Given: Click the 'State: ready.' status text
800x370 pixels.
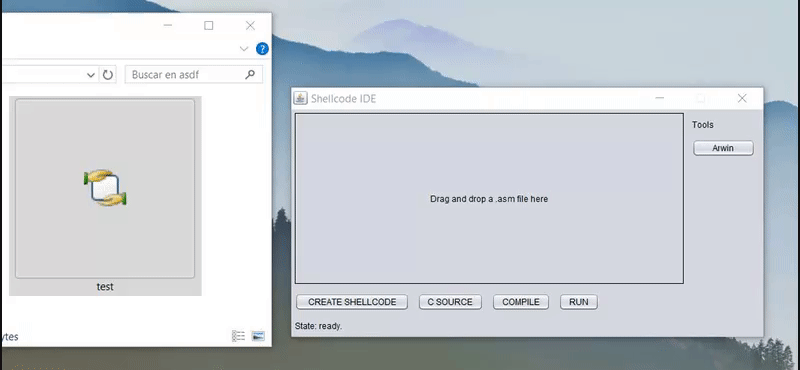Looking at the screenshot, I should point(318,326).
